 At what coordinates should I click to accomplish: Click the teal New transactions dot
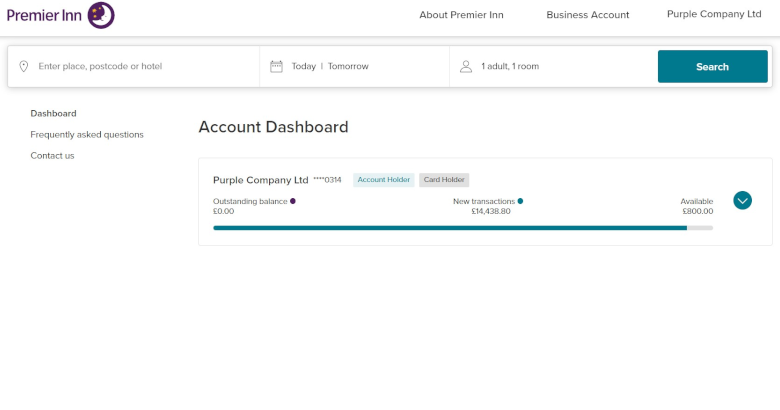pos(520,201)
